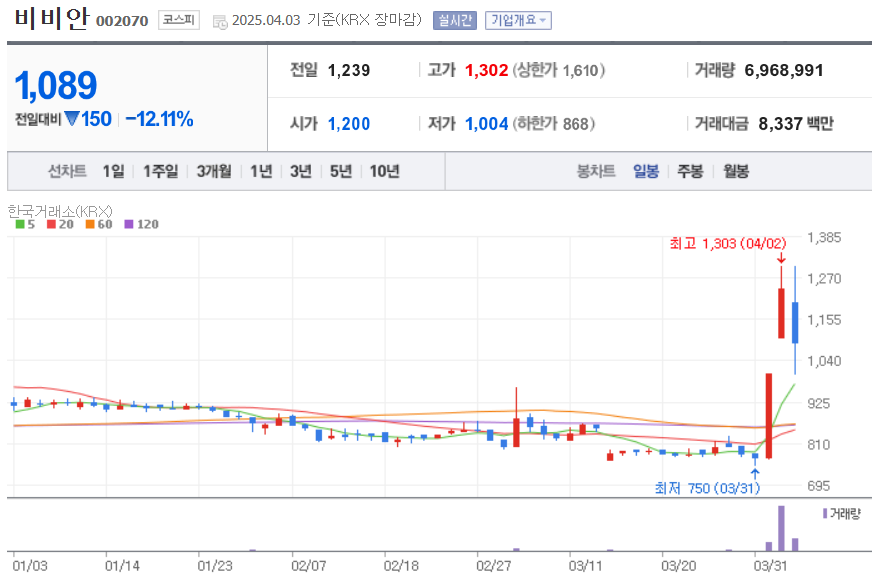The height and width of the screenshot is (582, 872).
Task: Select the 1일 line chart tab
Action: point(113,171)
